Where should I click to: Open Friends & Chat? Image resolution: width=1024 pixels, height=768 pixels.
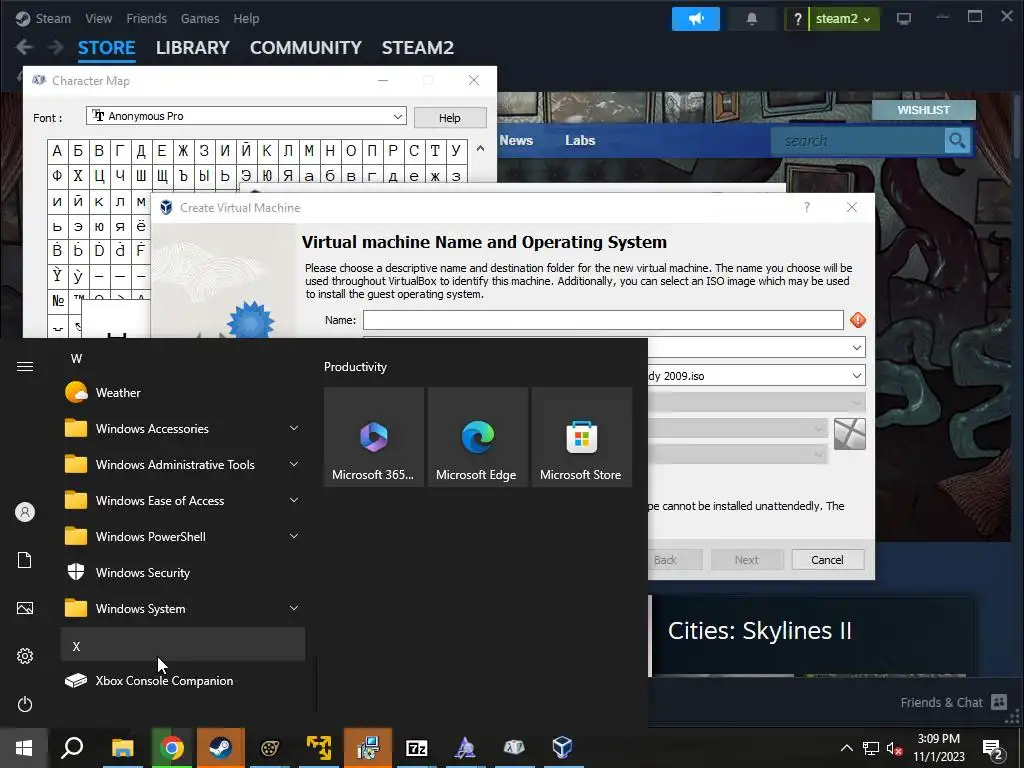tap(953, 703)
